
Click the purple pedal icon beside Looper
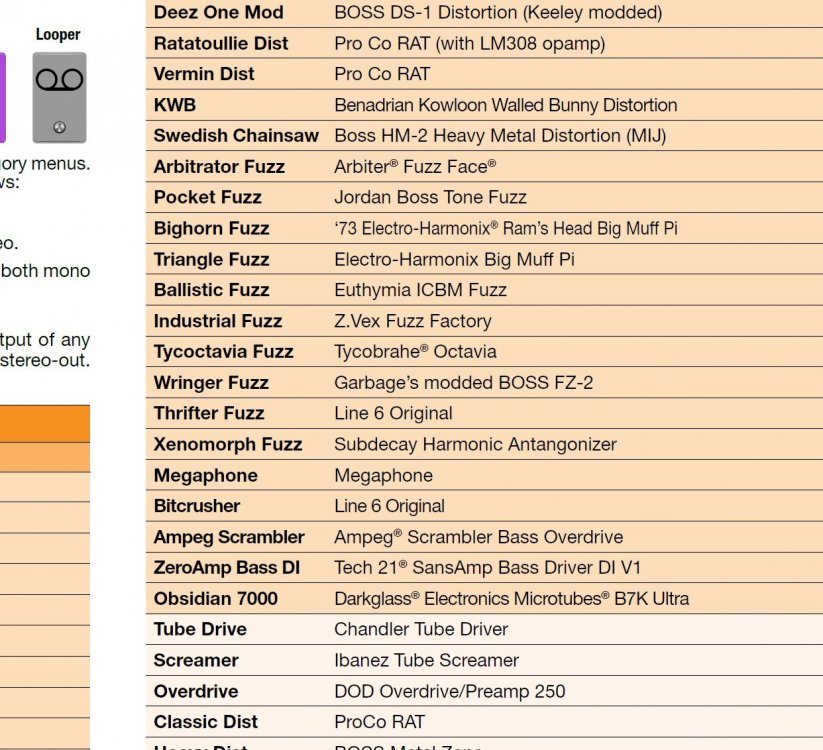(3, 97)
